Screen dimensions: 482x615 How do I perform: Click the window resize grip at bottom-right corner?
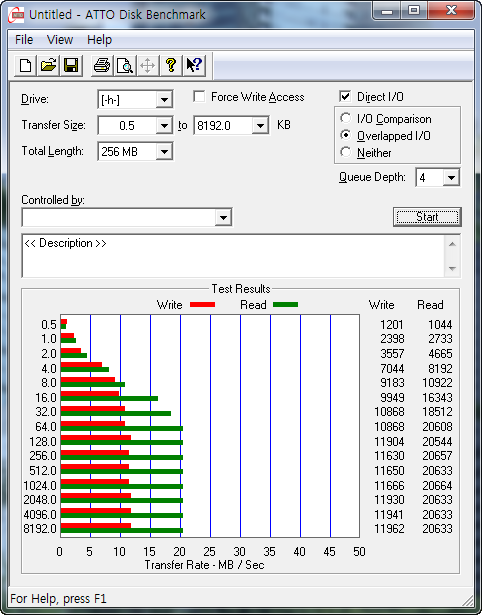point(467,600)
